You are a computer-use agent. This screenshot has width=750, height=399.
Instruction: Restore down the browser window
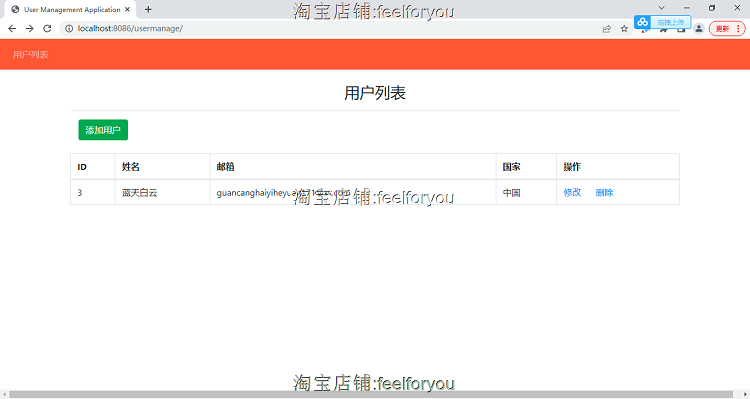[712, 8]
